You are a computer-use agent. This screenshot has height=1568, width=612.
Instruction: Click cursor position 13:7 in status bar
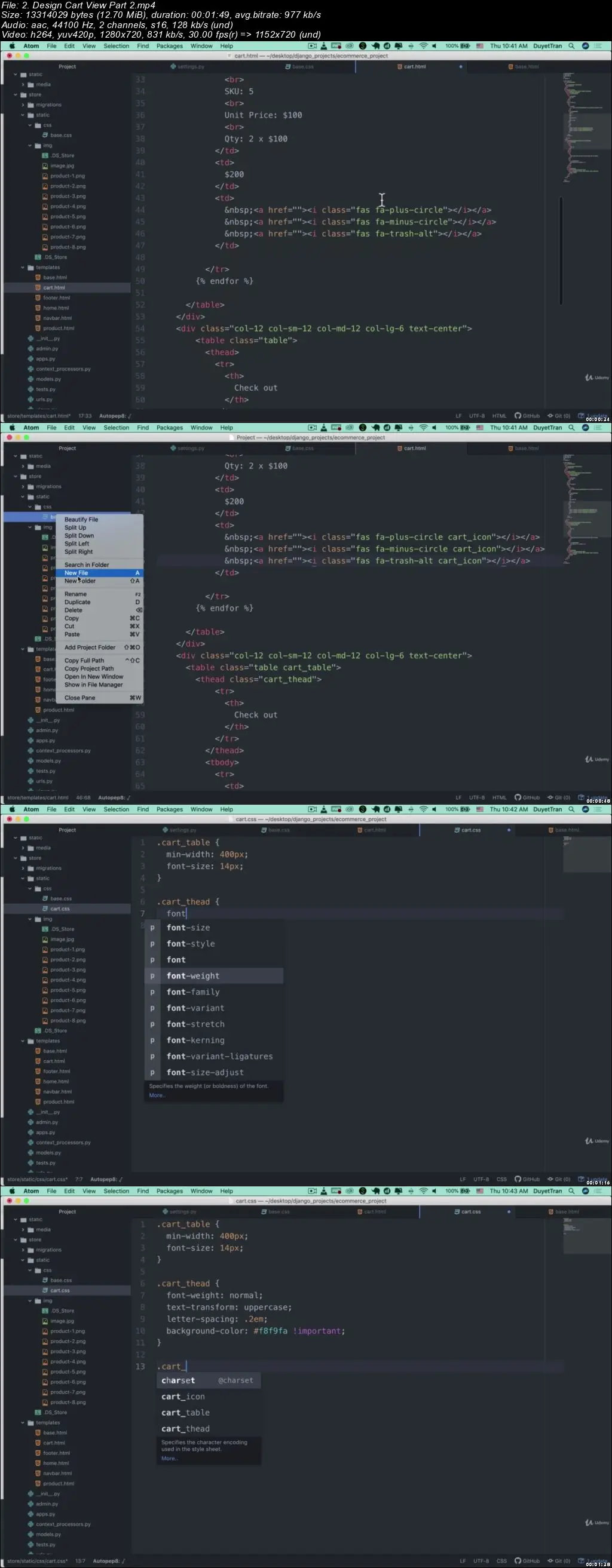(x=79, y=1561)
